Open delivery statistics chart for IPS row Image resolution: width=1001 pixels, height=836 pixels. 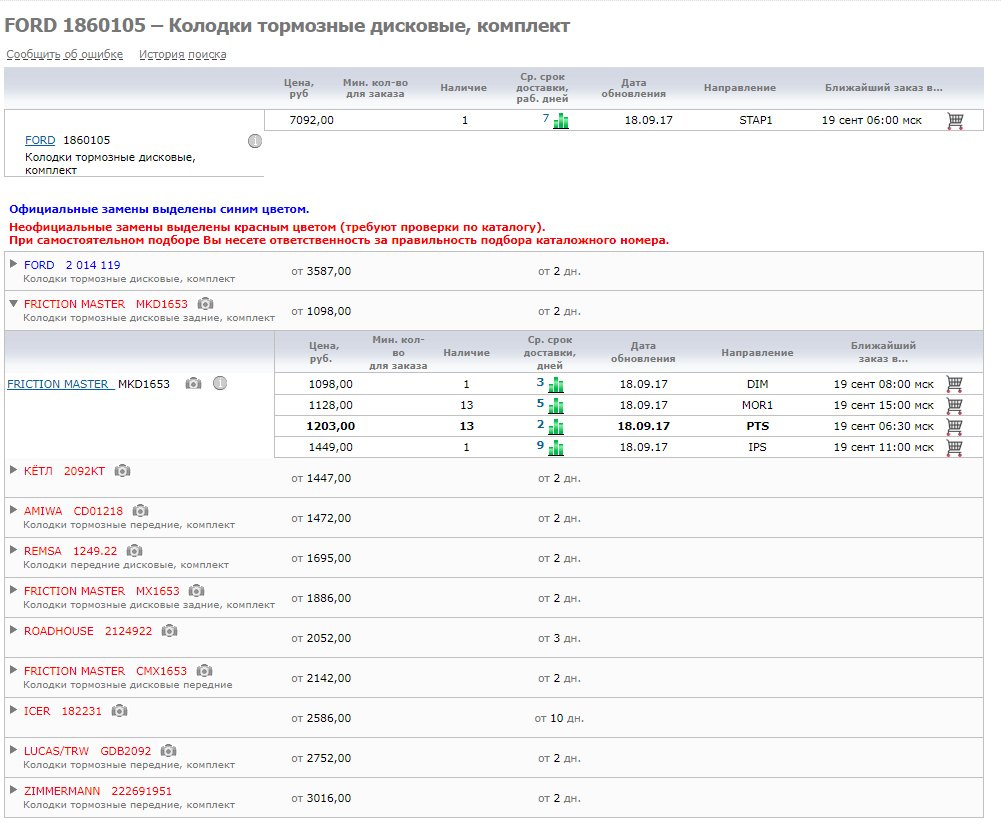(x=556, y=448)
